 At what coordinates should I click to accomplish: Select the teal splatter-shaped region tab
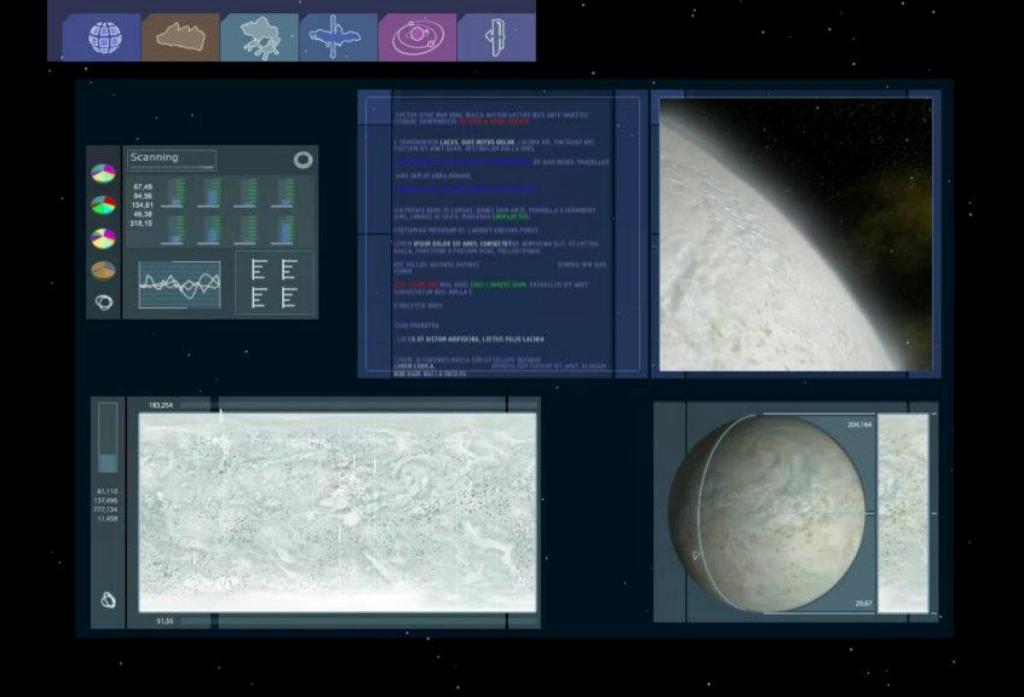click(x=259, y=38)
